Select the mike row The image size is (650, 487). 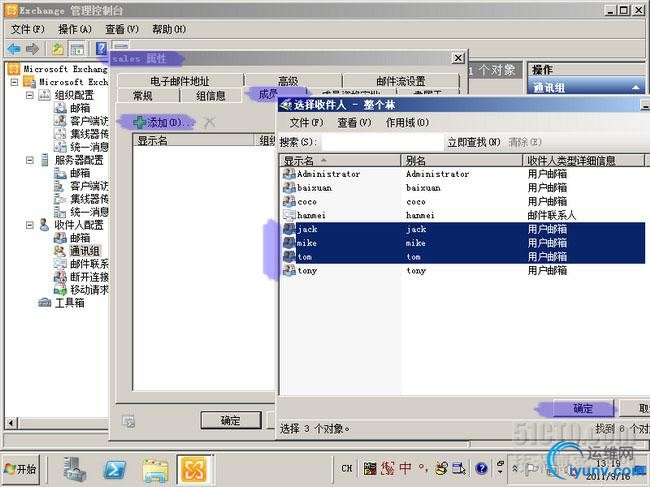(x=463, y=243)
